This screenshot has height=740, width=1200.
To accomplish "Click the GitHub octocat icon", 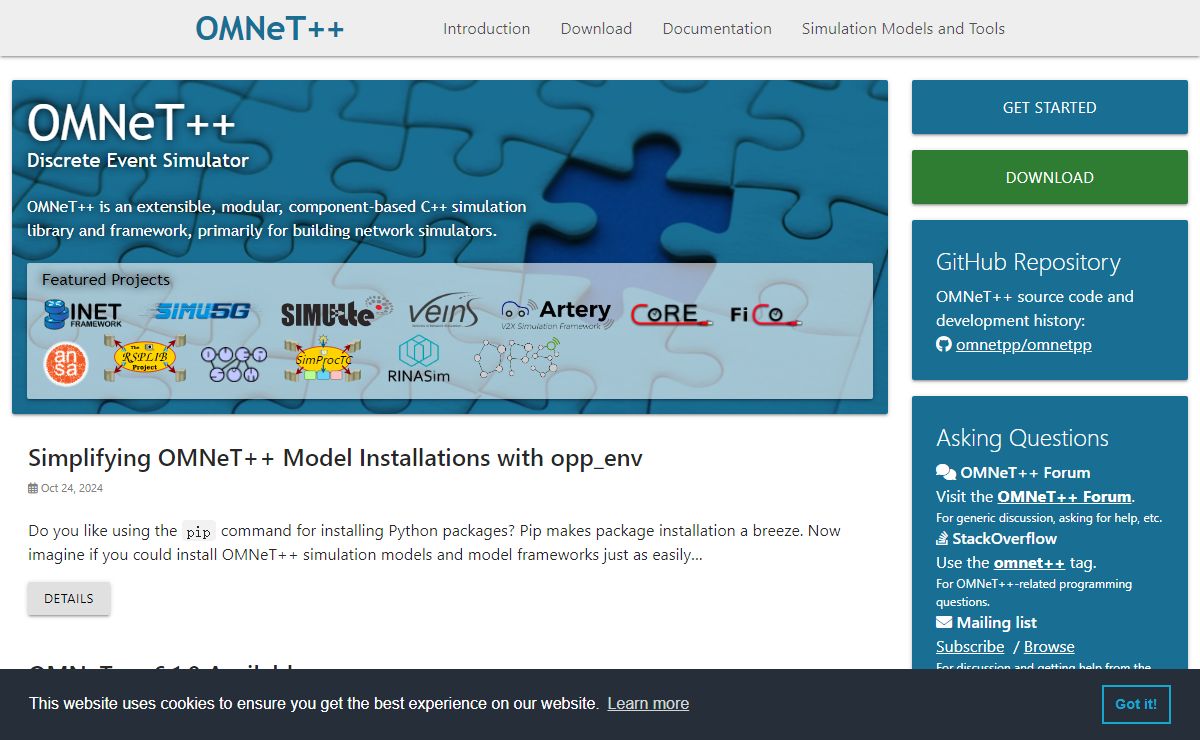I will pyautogui.click(x=943, y=345).
